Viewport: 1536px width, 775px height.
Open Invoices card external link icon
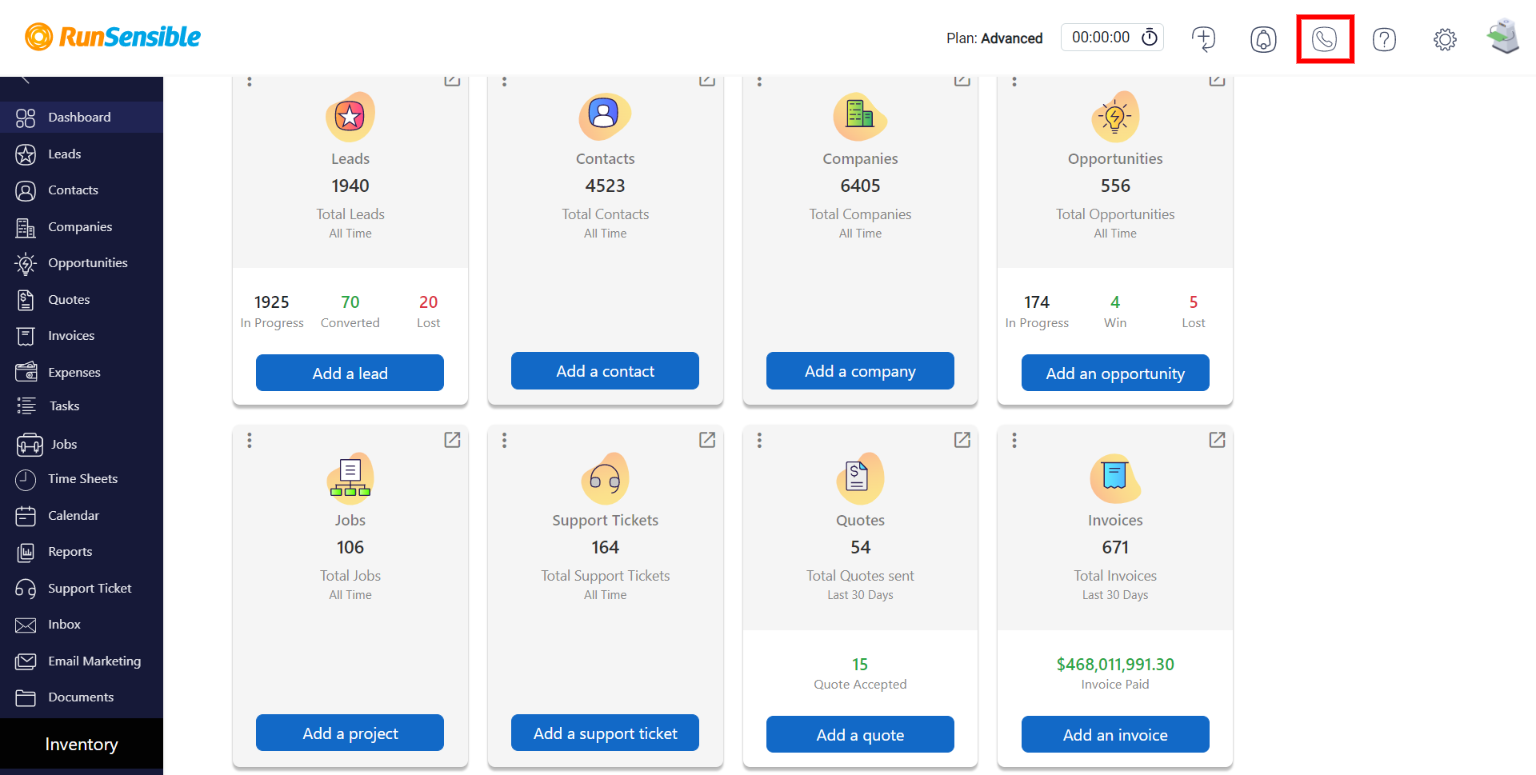(1217, 440)
